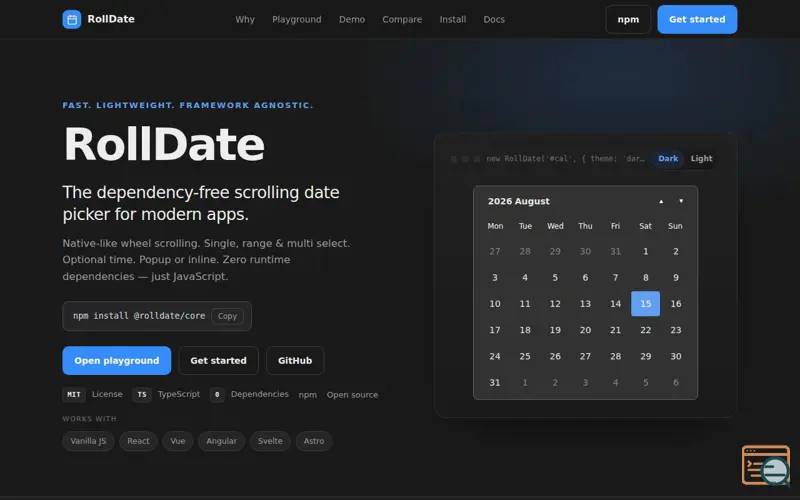Select date 7 in the calendar

(x=615, y=278)
